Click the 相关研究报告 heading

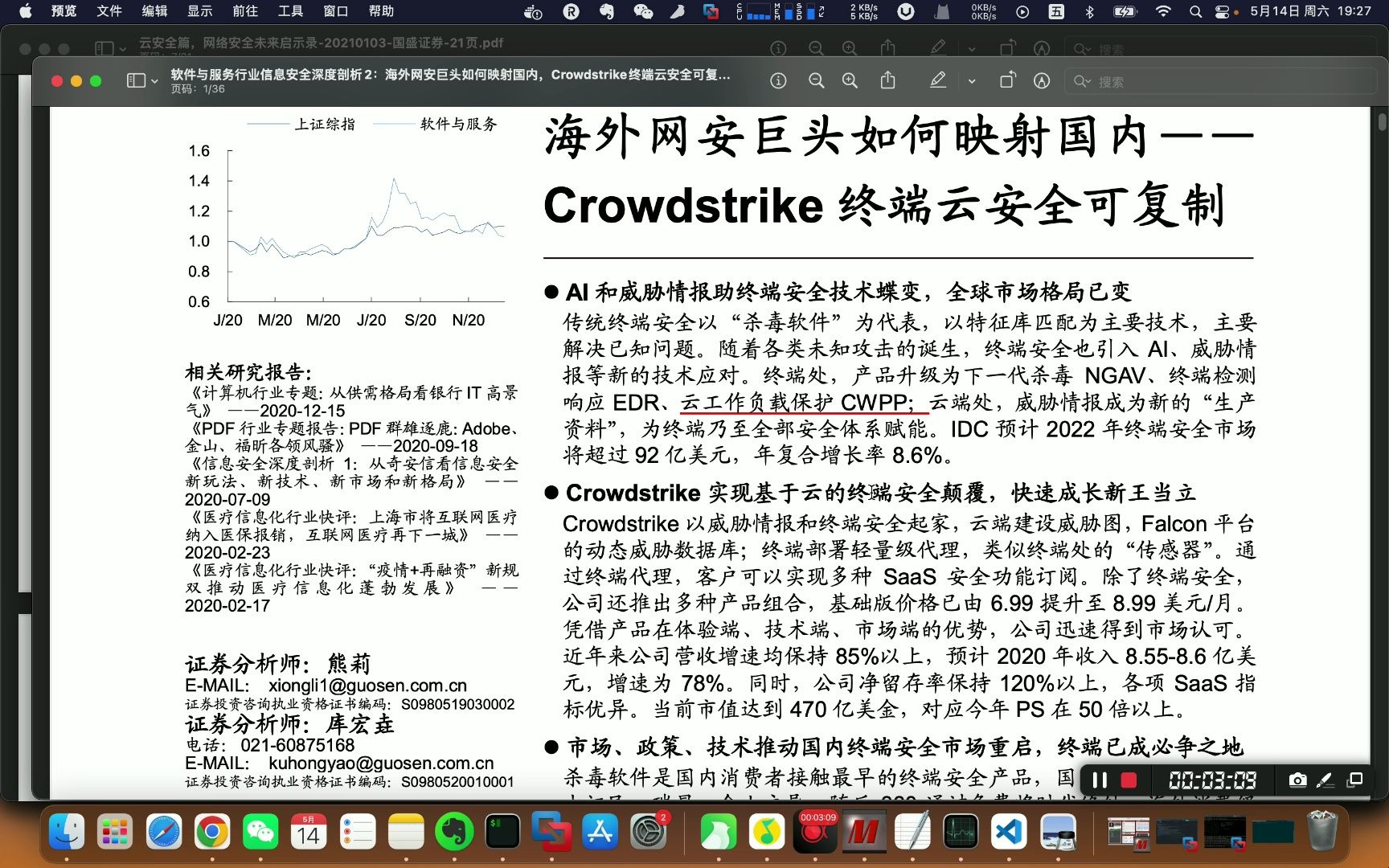pyautogui.click(x=248, y=372)
